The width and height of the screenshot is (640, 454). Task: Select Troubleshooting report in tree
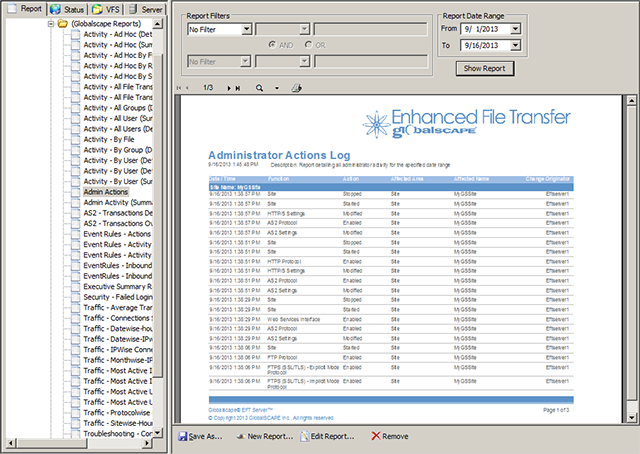tap(118, 434)
